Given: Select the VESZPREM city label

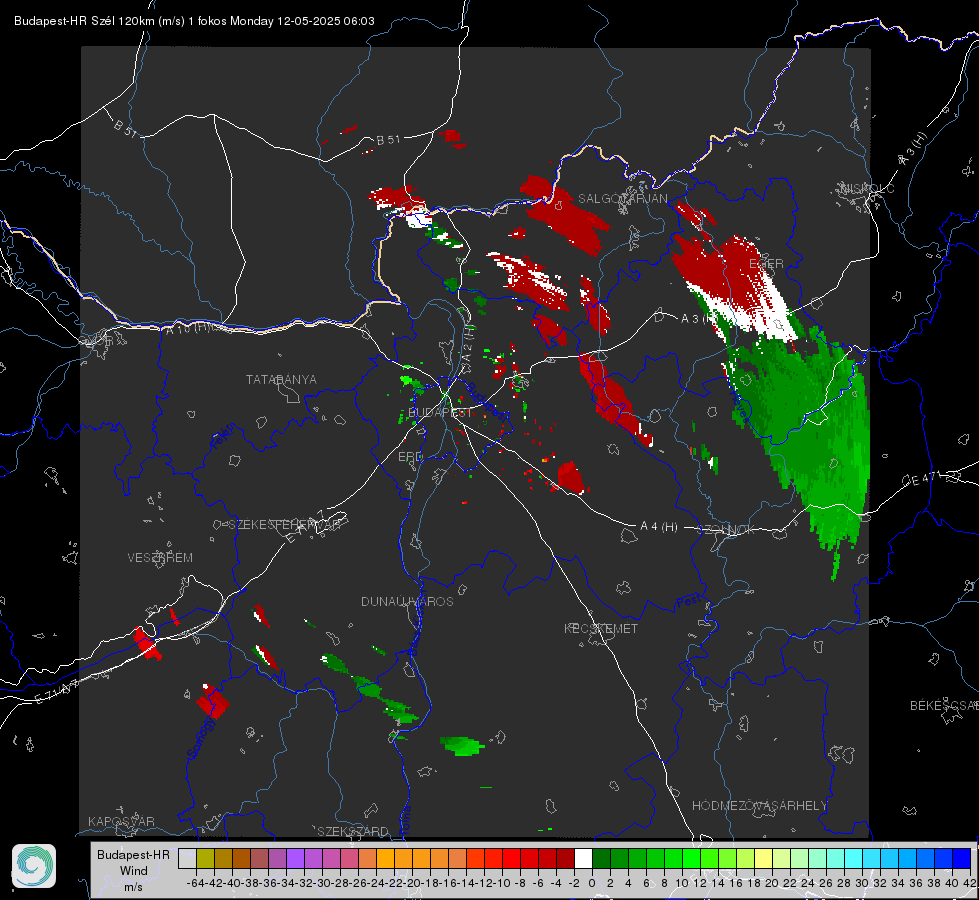Looking at the screenshot, I should [x=160, y=558].
